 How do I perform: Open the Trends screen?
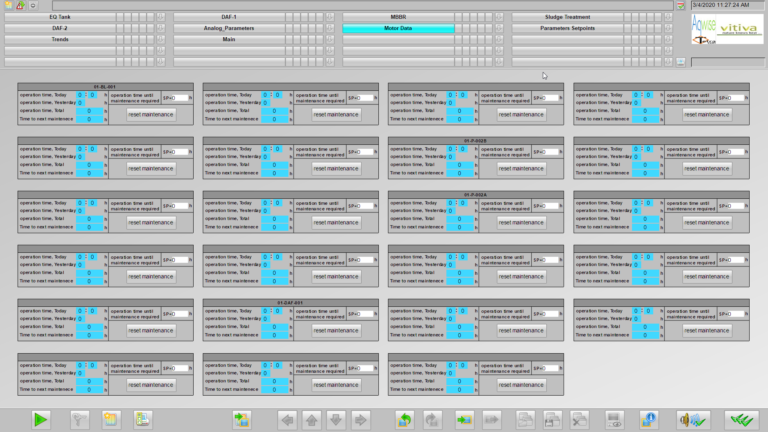pyautogui.click(x=60, y=39)
